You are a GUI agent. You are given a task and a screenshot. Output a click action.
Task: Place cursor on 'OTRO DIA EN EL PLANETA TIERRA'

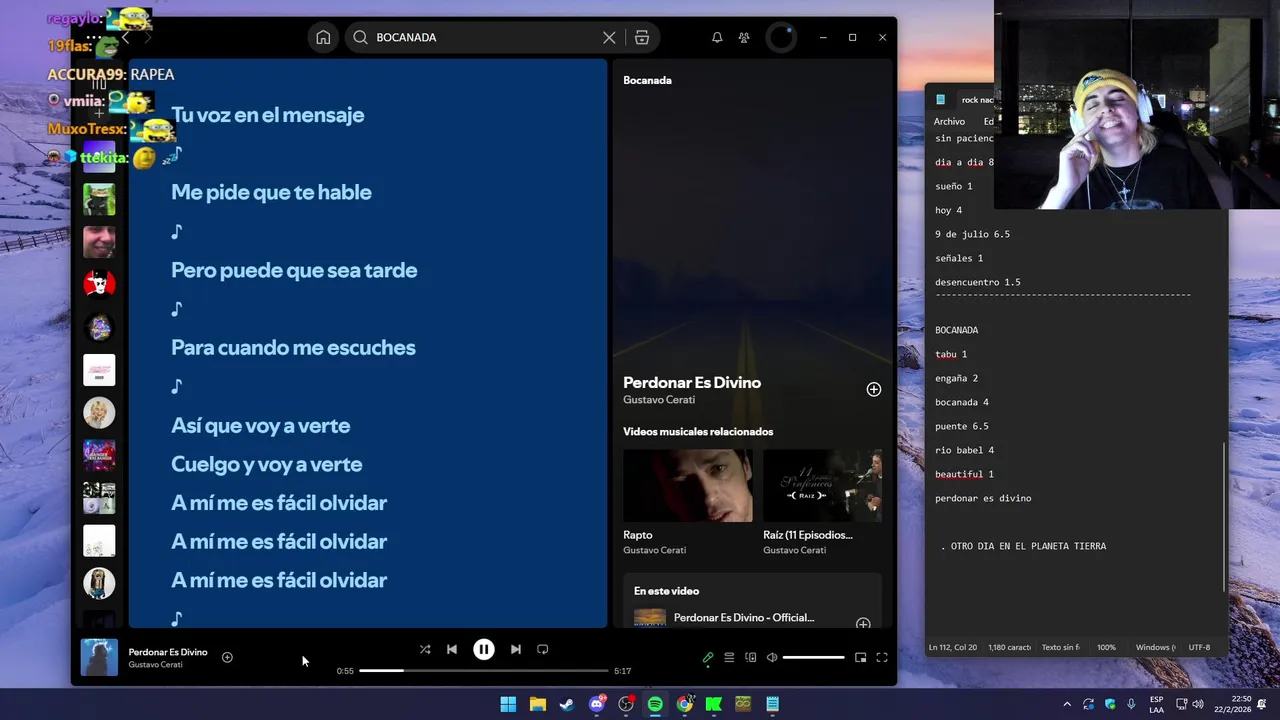1028,546
